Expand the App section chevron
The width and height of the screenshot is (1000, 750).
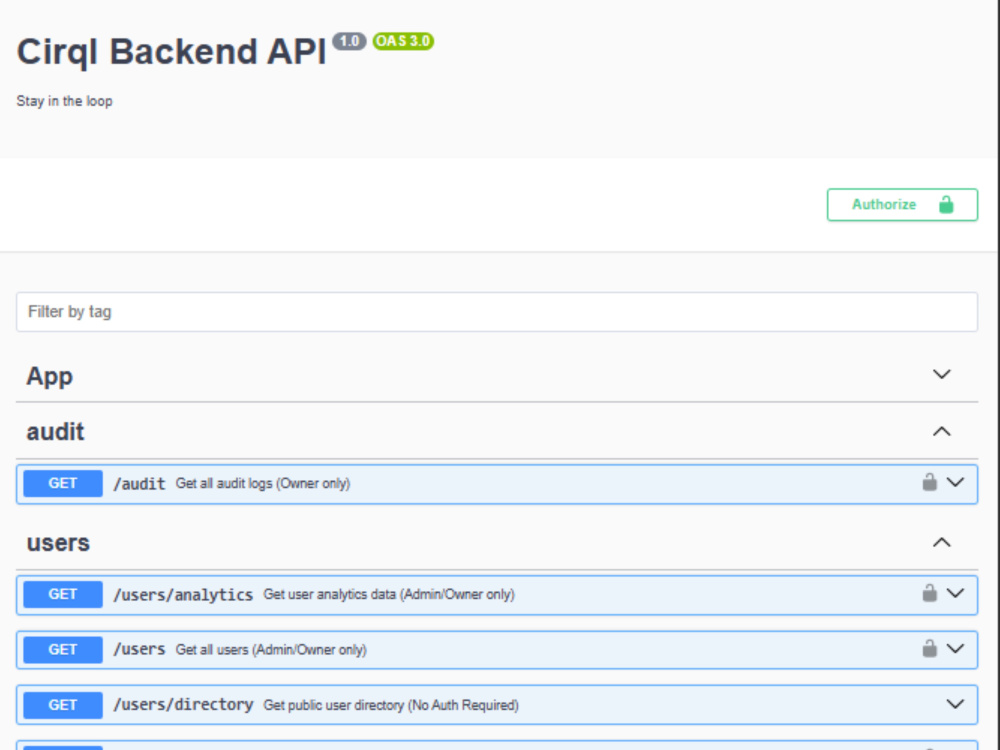(941, 374)
